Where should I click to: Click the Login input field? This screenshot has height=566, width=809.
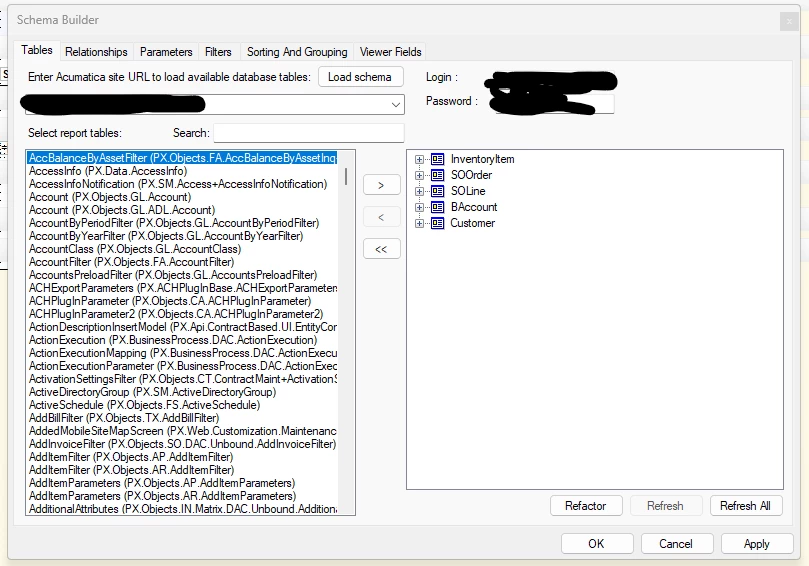pos(555,78)
